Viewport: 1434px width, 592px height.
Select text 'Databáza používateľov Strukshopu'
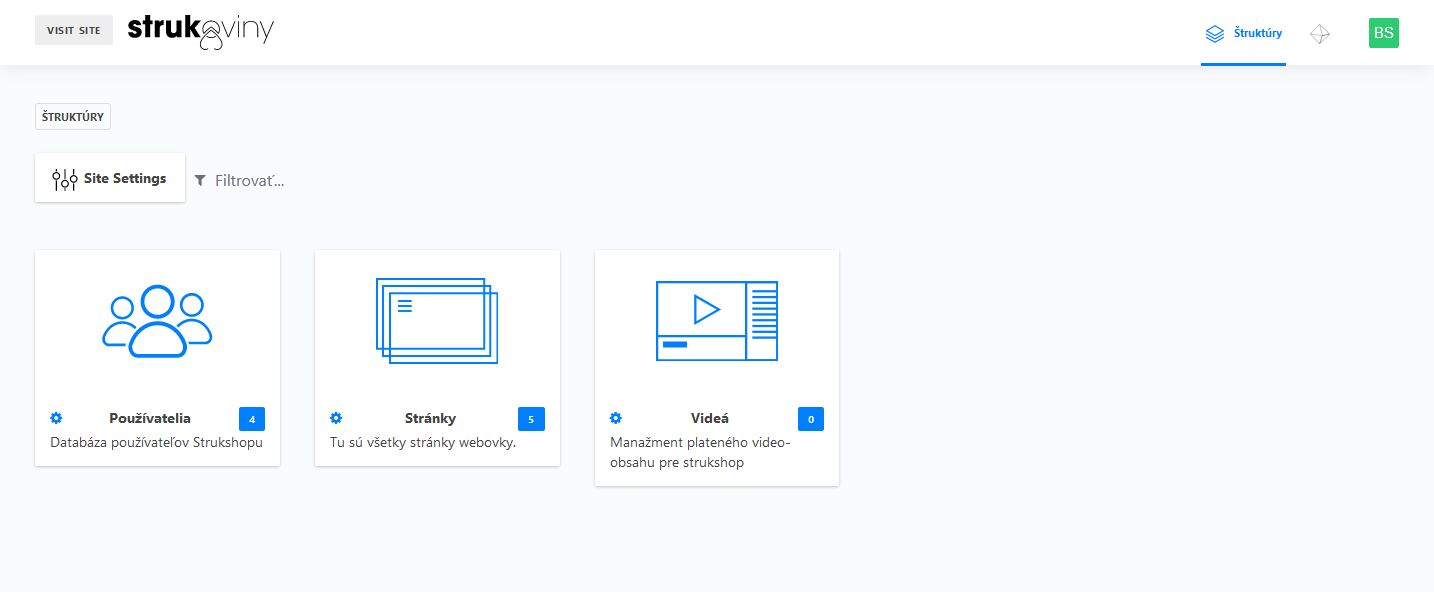(x=157, y=442)
